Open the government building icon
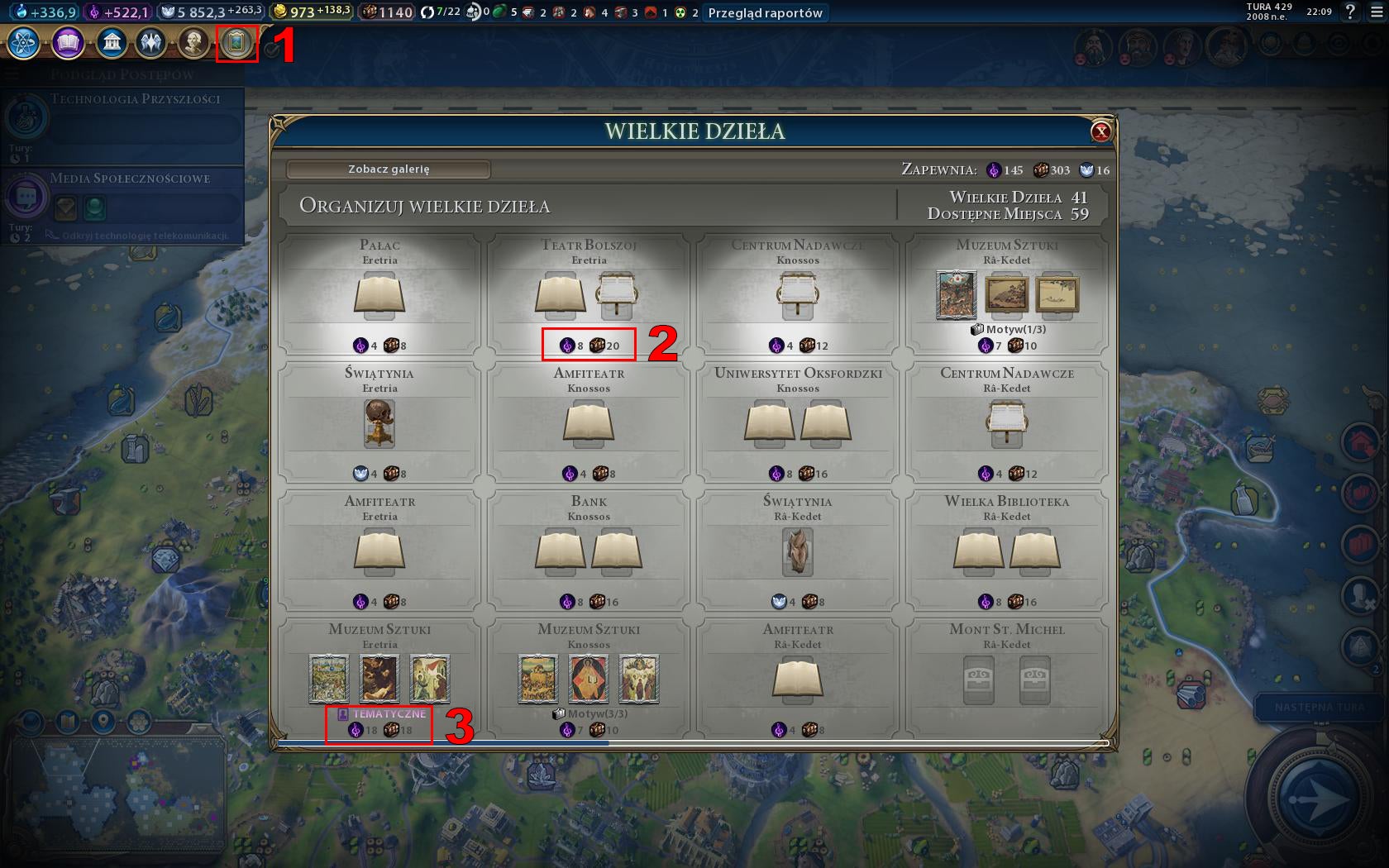Screen dimensions: 1389x868 tap(111, 42)
